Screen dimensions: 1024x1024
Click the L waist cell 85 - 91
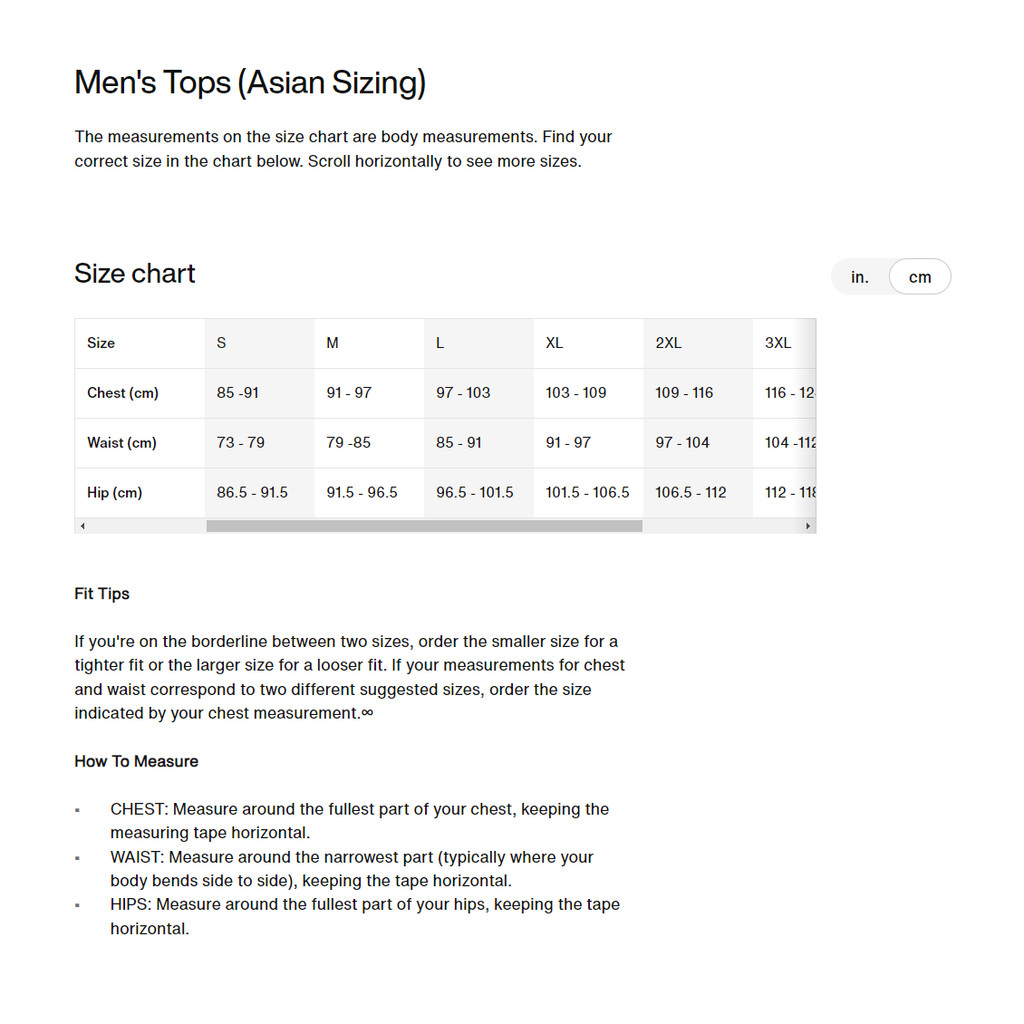[x=458, y=443]
